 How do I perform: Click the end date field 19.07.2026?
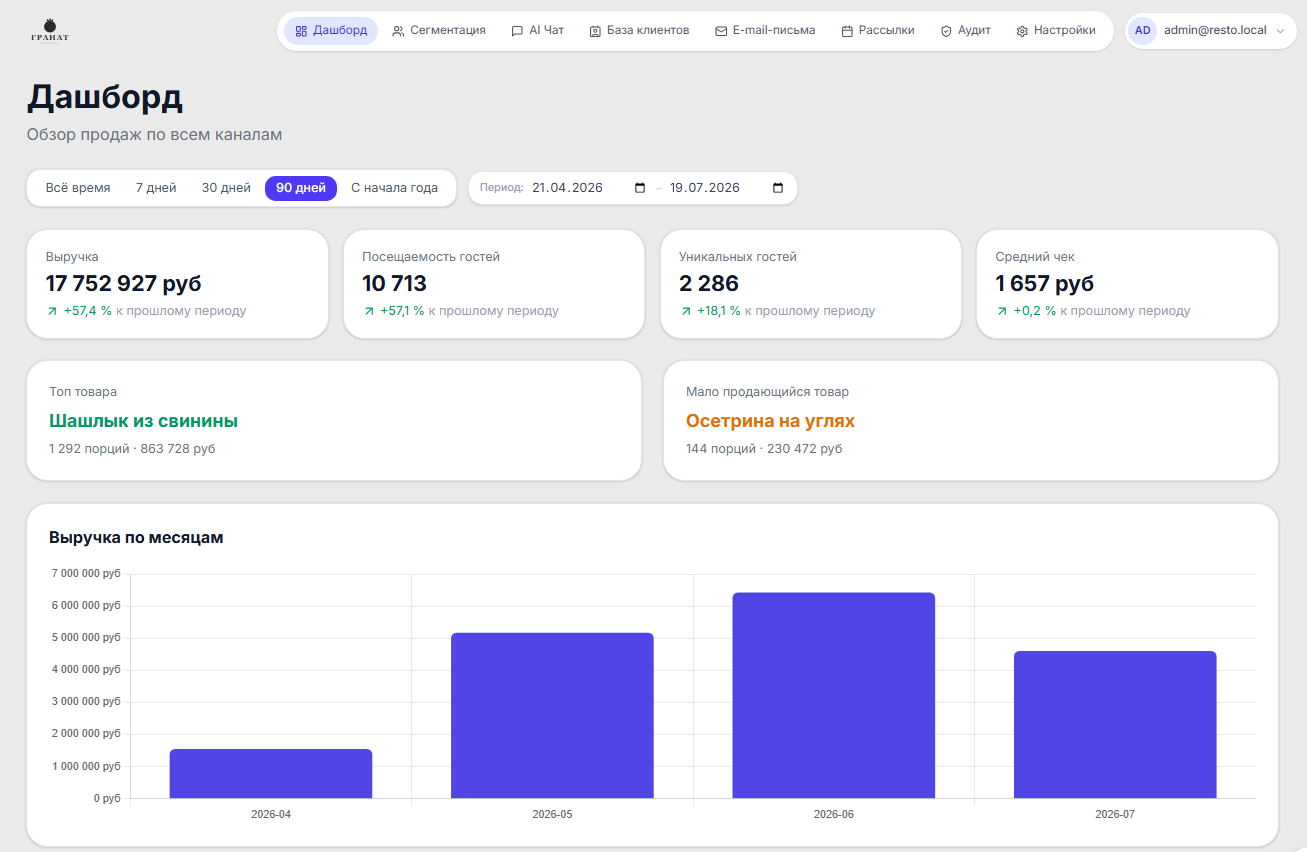click(x=727, y=188)
